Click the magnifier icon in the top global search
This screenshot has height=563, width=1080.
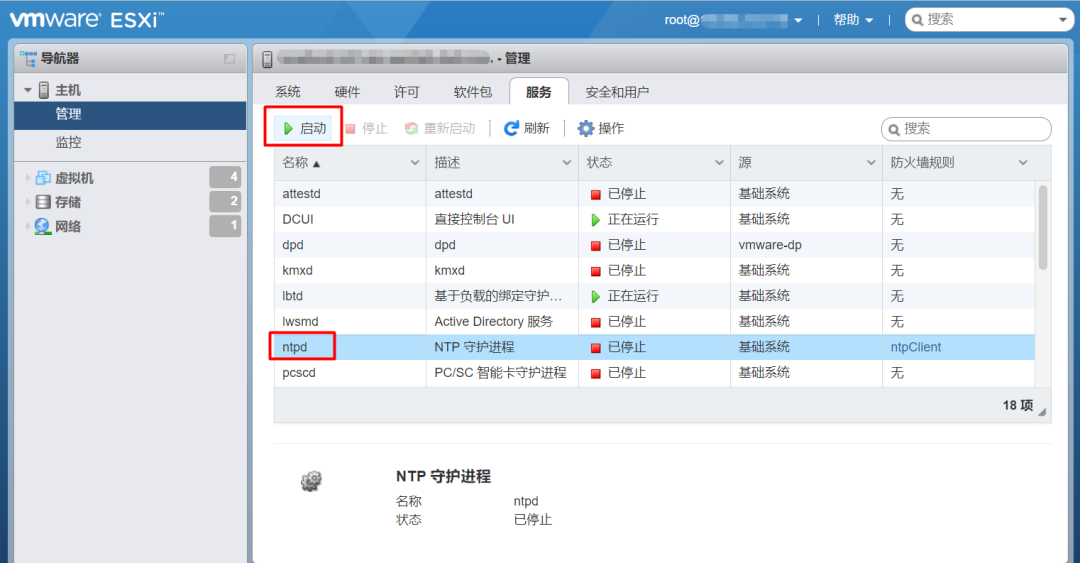[917, 20]
